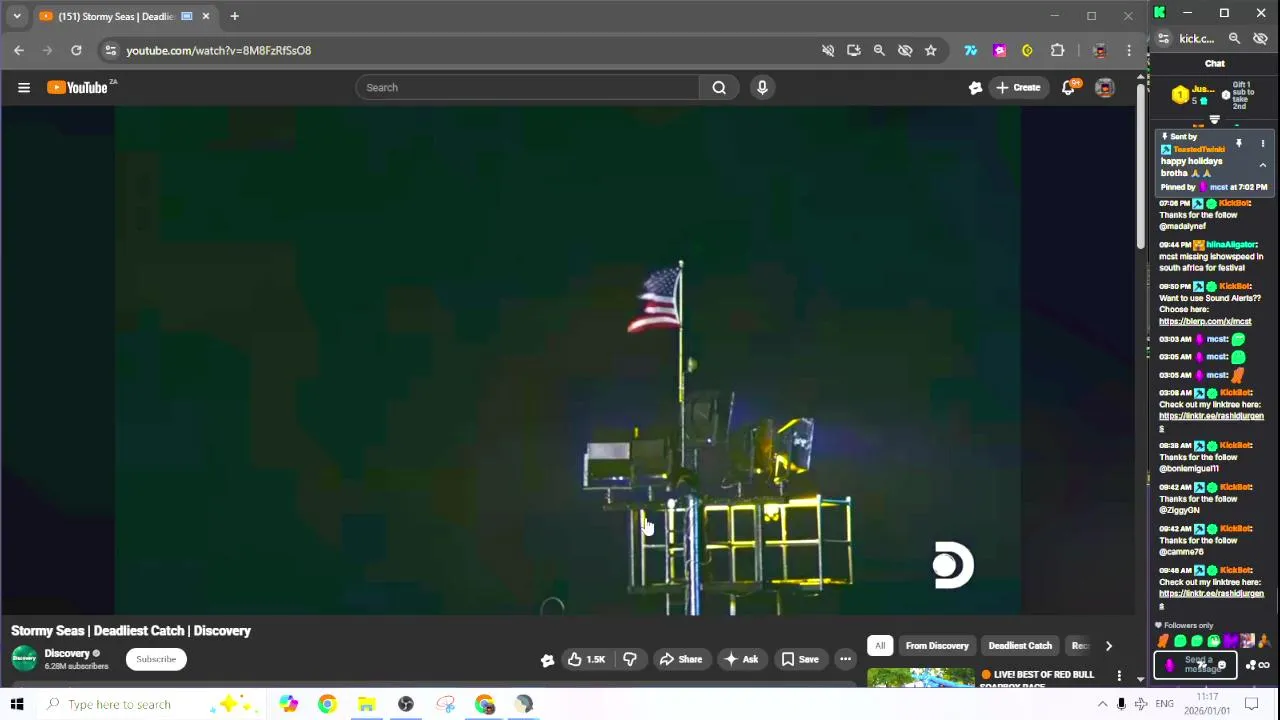This screenshot has width=1280, height=720.
Task: Open the pink extension icon
Action: point(999,50)
